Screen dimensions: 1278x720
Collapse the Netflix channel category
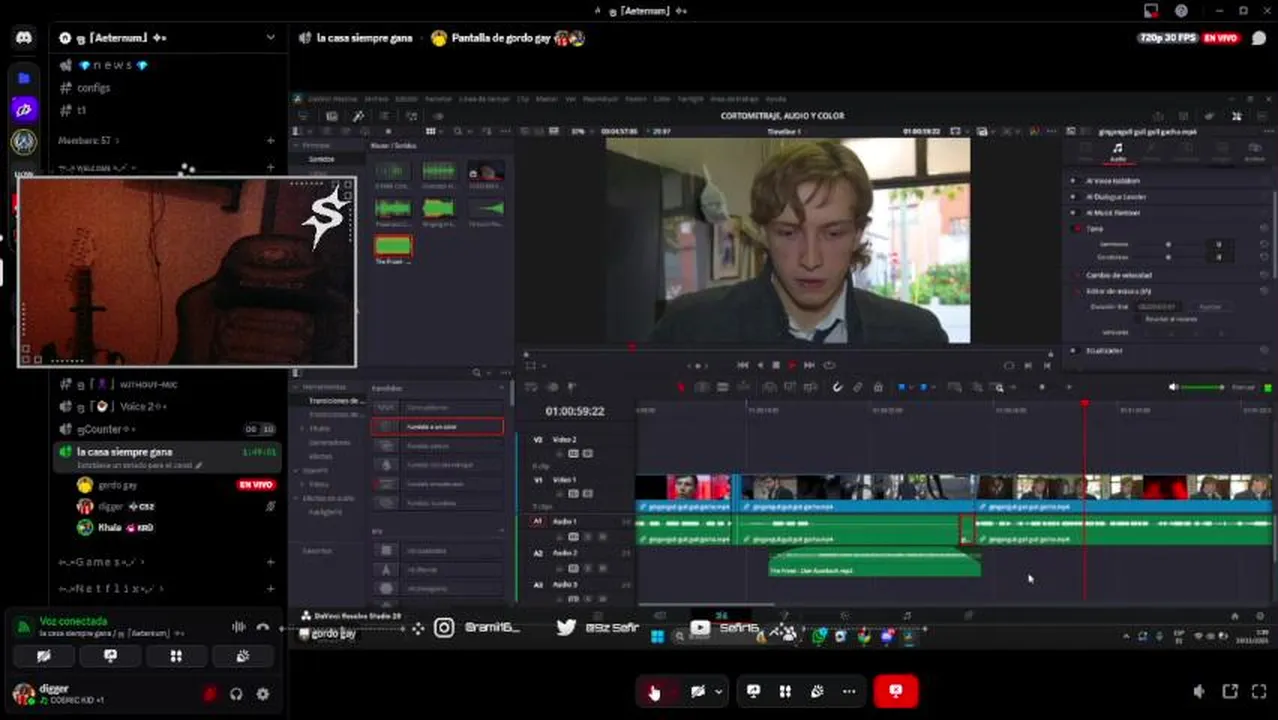(x=112, y=589)
